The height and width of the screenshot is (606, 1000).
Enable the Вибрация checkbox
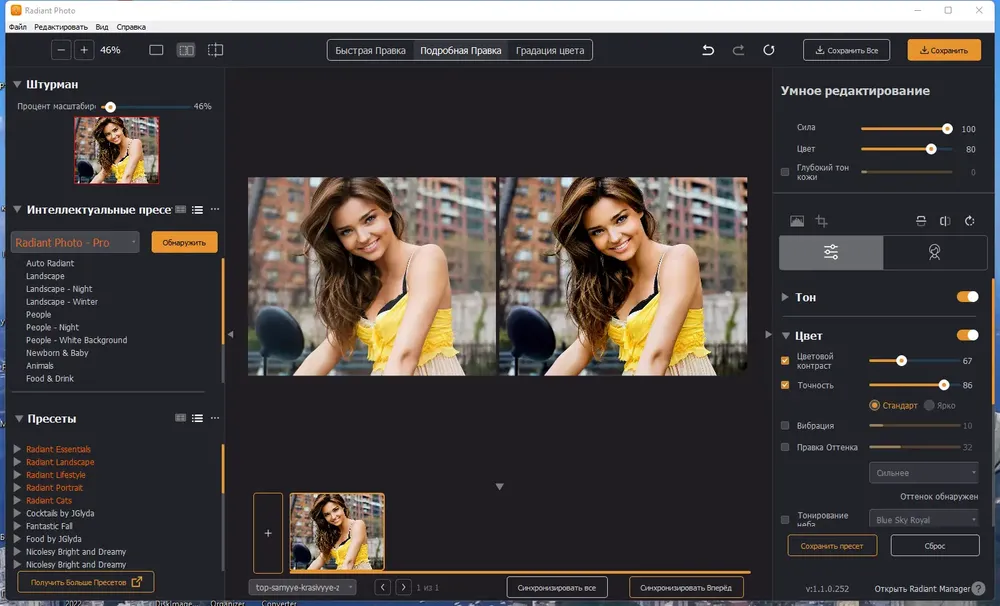pos(785,425)
